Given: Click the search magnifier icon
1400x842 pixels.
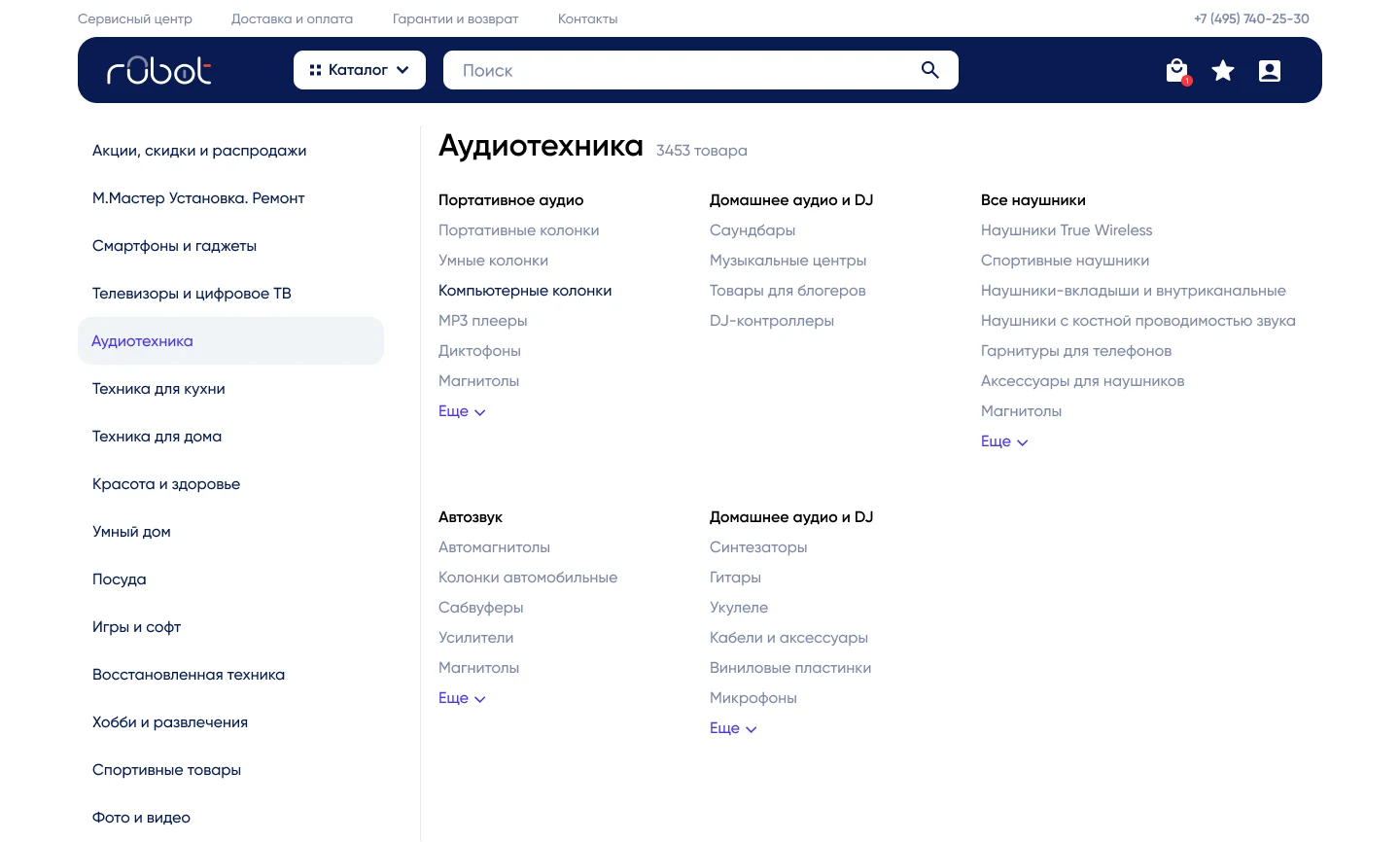Looking at the screenshot, I should (x=930, y=70).
